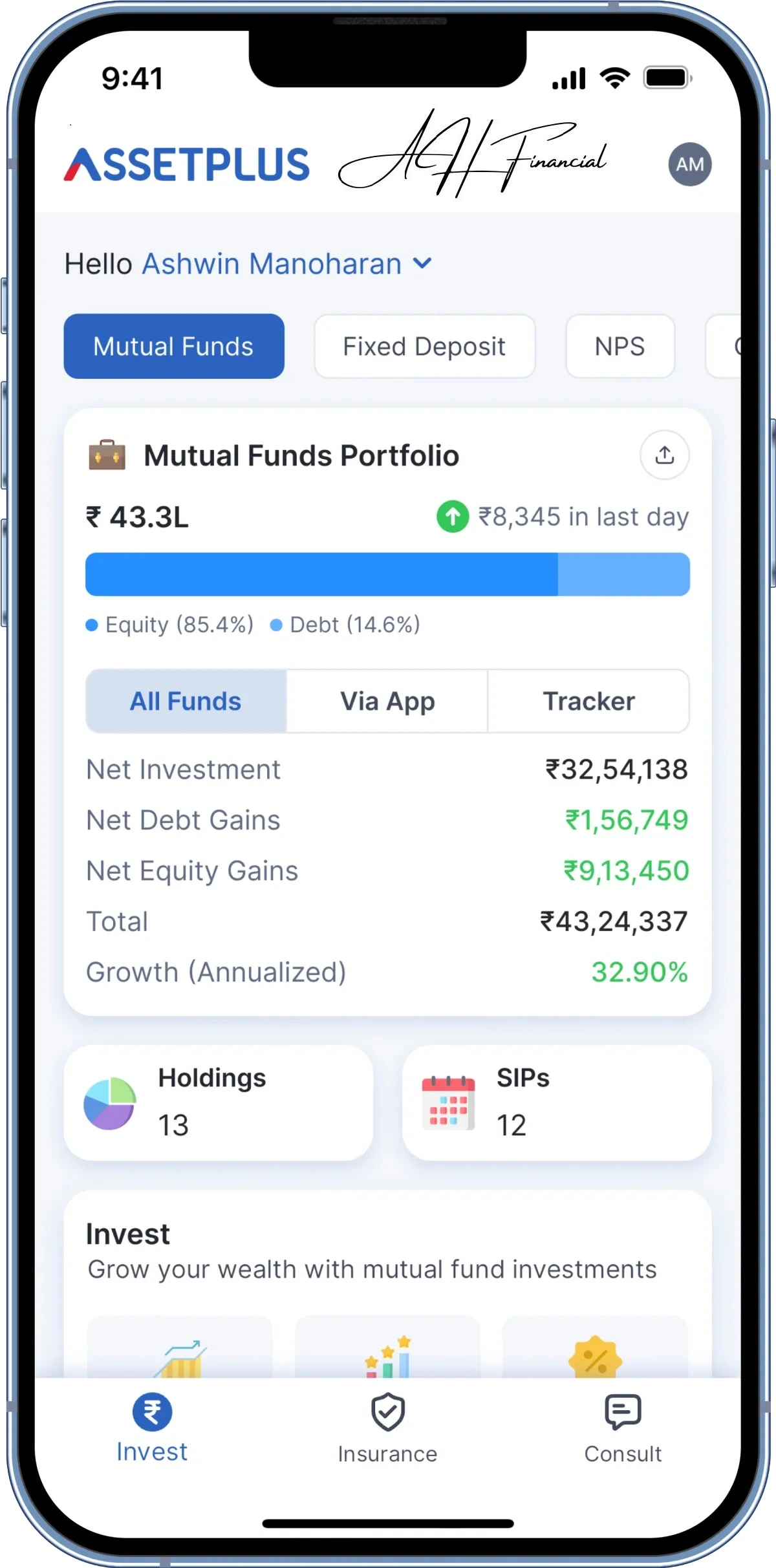Switch view to All Funds
The width and height of the screenshot is (776, 1568).
click(x=186, y=701)
